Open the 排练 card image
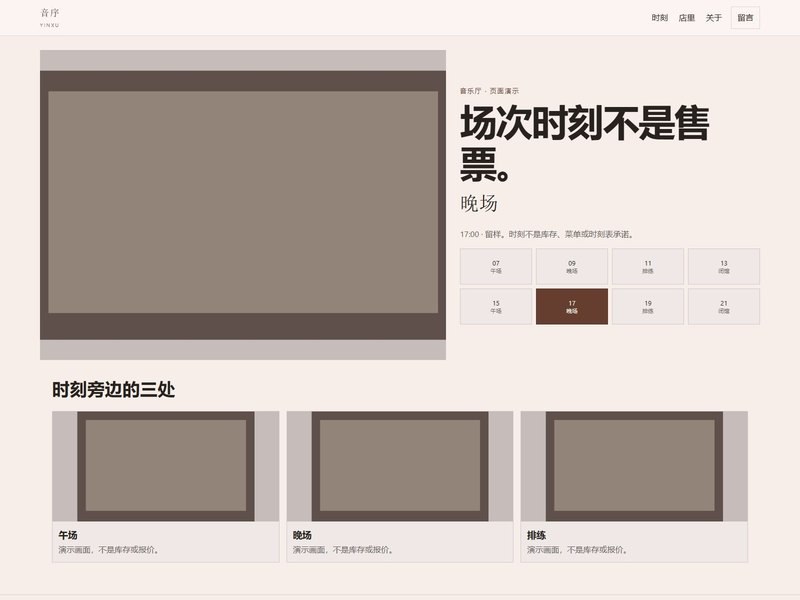The width and height of the screenshot is (800, 600). [x=634, y=466]
